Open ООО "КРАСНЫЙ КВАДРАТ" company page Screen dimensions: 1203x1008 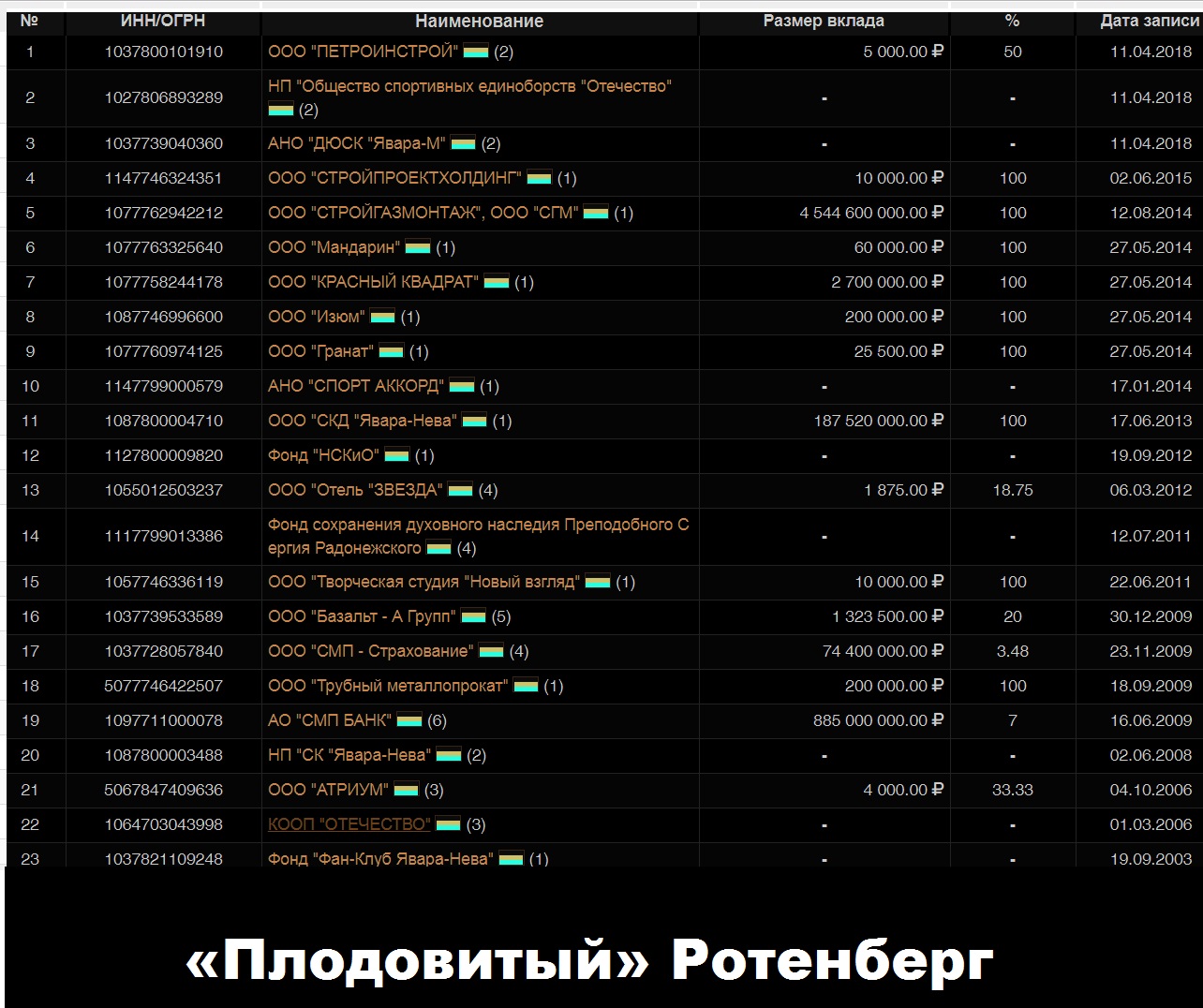pyautogui.click(x=373, y=282)
